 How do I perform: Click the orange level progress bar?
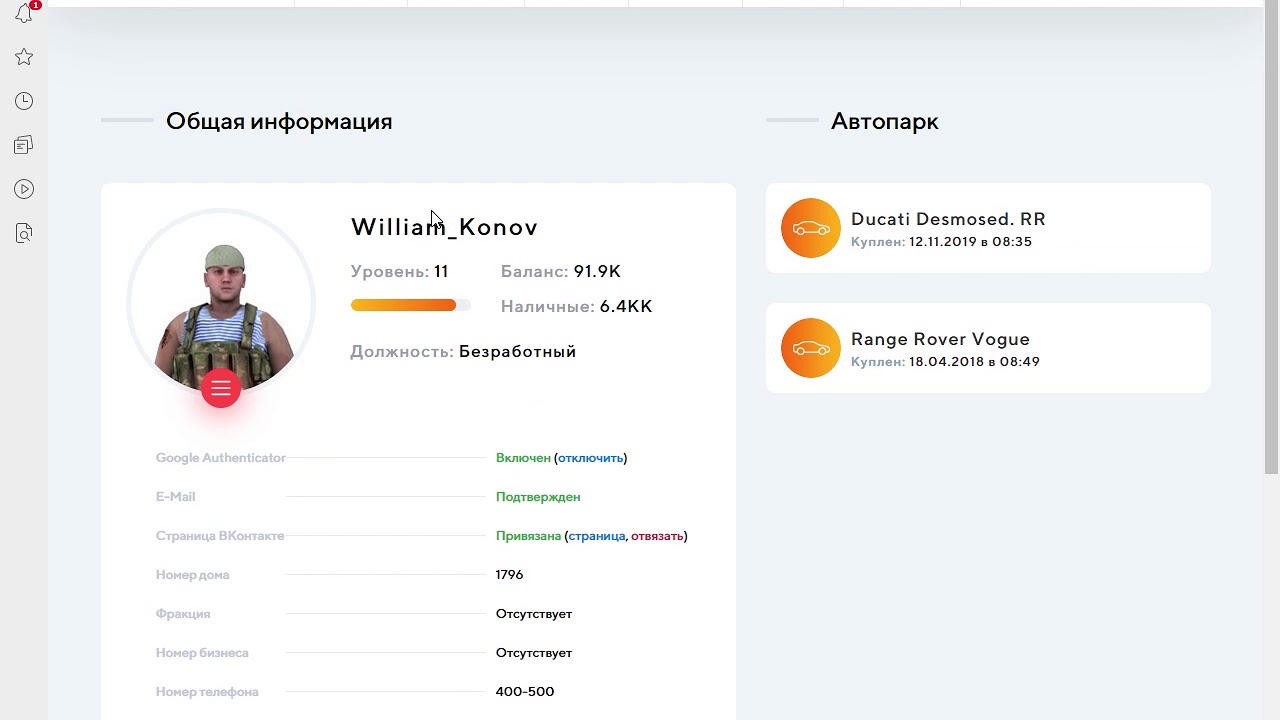pyautogui.click(x=410, y=305)
